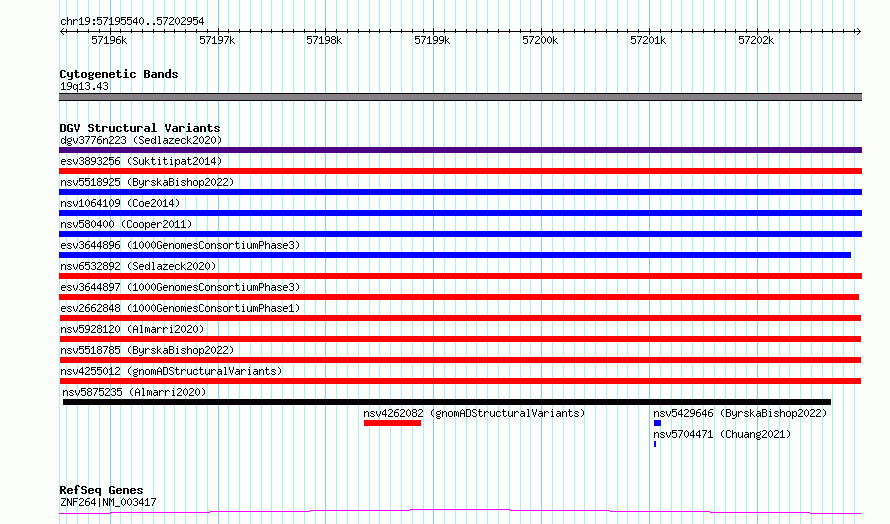Click the short red nsv4262082 bar
Image resolution: width=890 pixels, height=524 pixels.
pos(392,423)
